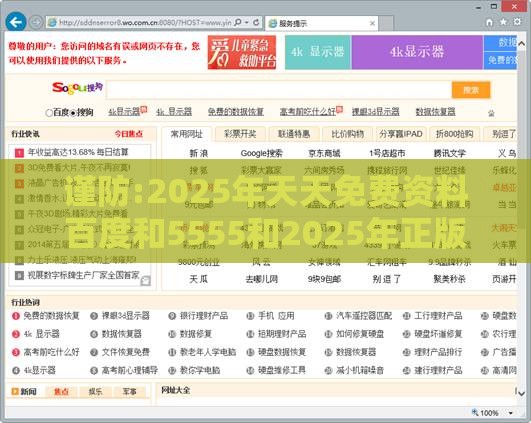Open 腾讯文学 site link
The image size is (531, 423).
(x=450, y=153)
